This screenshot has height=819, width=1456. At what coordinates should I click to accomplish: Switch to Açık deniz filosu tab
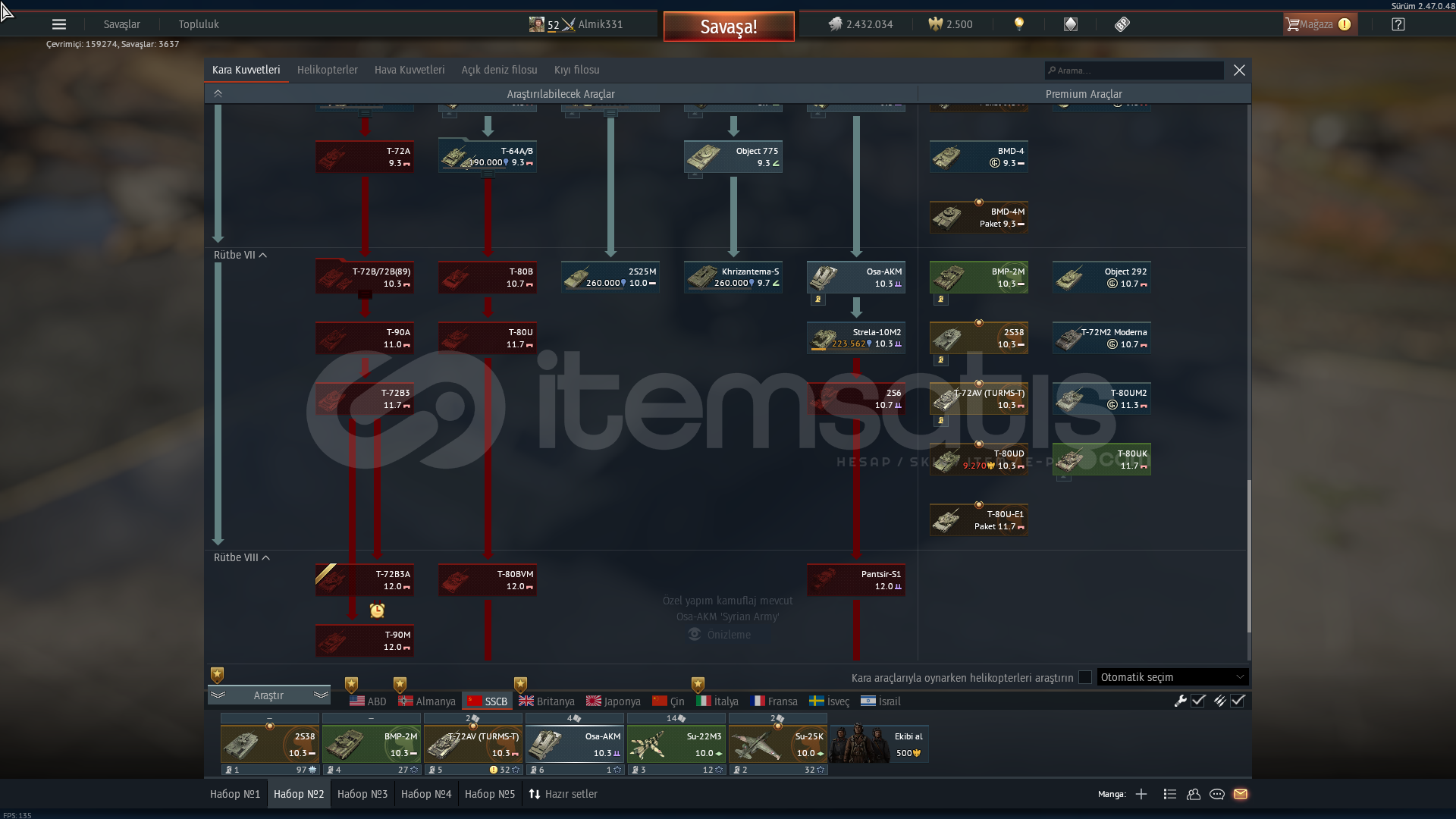coord(499,70)
